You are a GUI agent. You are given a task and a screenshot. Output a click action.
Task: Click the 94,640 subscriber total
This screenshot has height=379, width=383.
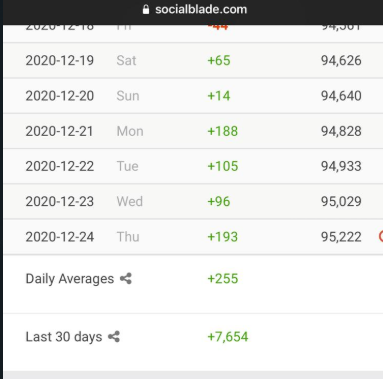tap(341, 96)
